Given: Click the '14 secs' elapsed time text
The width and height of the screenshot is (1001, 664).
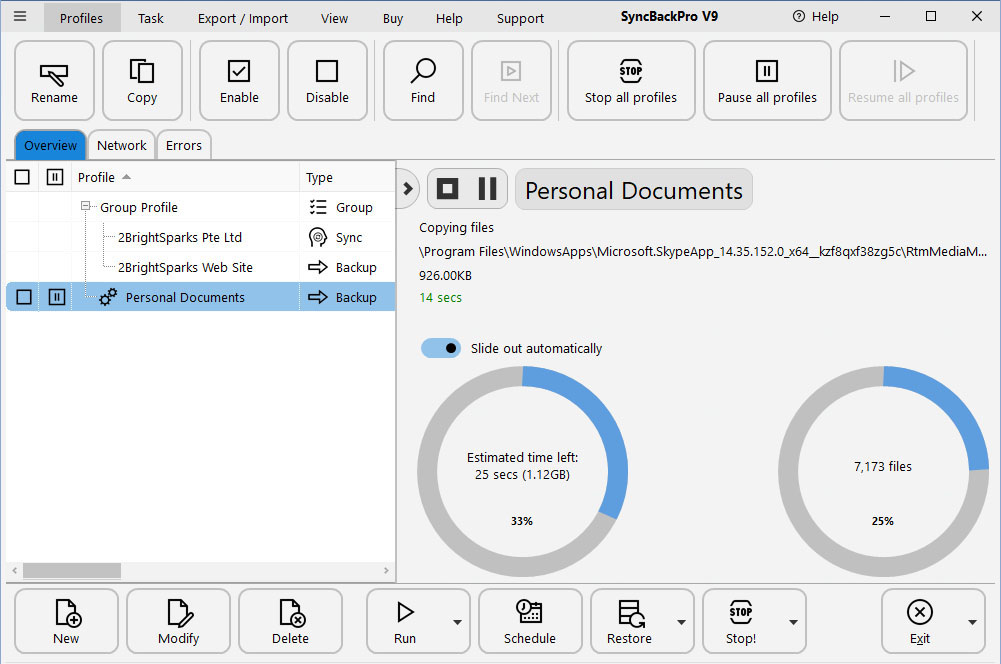Looking at the screenshot, I should pos(440,298).
